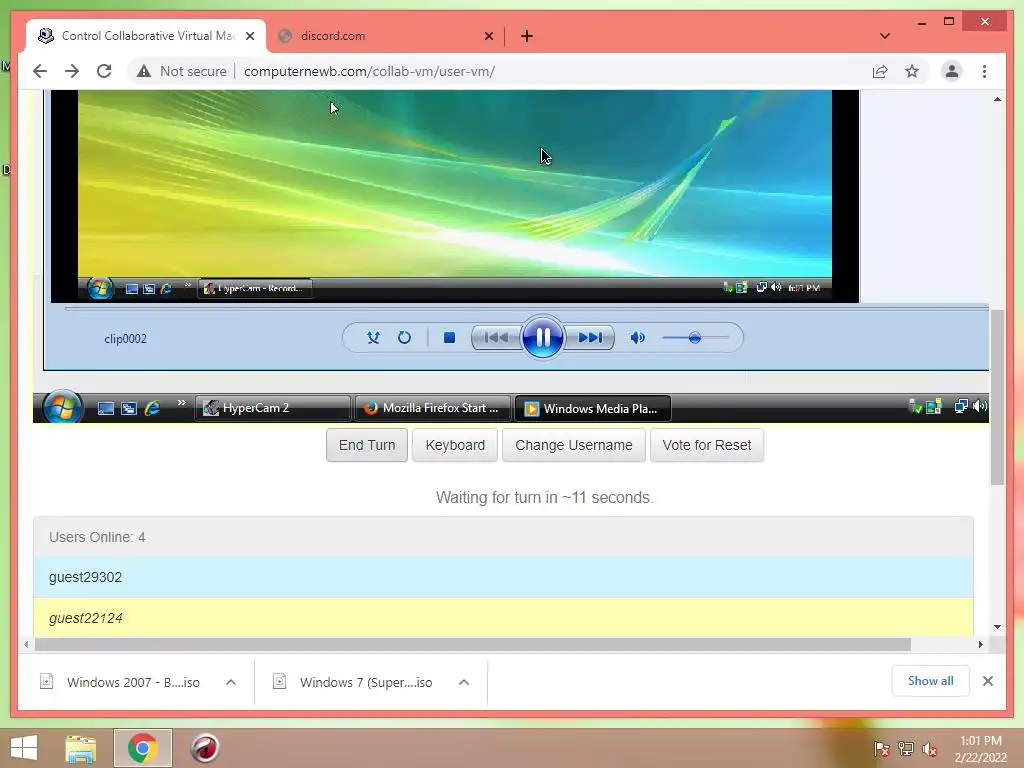Click the VM tray volume speaker icon
The height and width of the screenshot is (768, 1024).
pyautogui.click(x=980, y=406)
